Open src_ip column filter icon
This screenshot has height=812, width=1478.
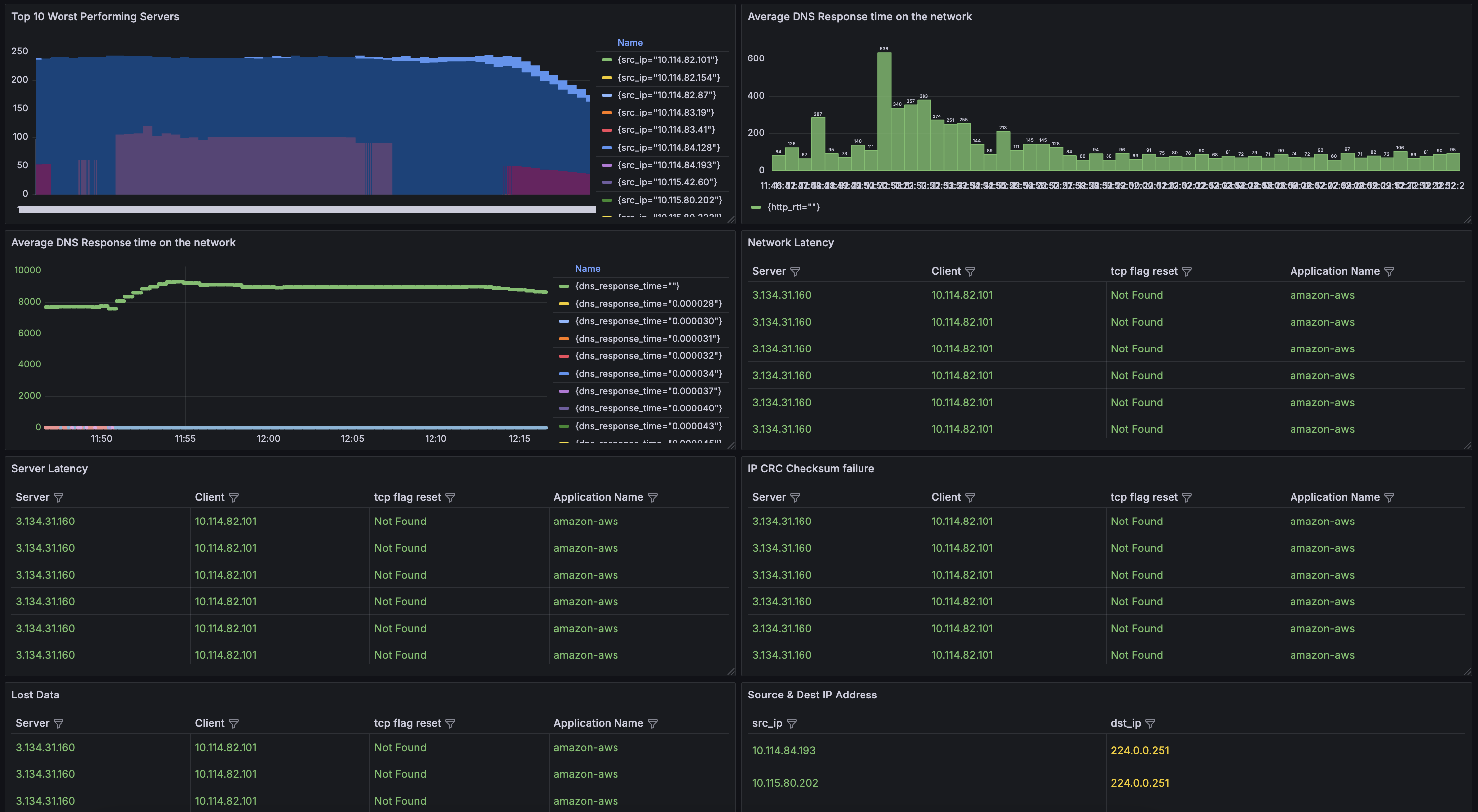point(791,724)
